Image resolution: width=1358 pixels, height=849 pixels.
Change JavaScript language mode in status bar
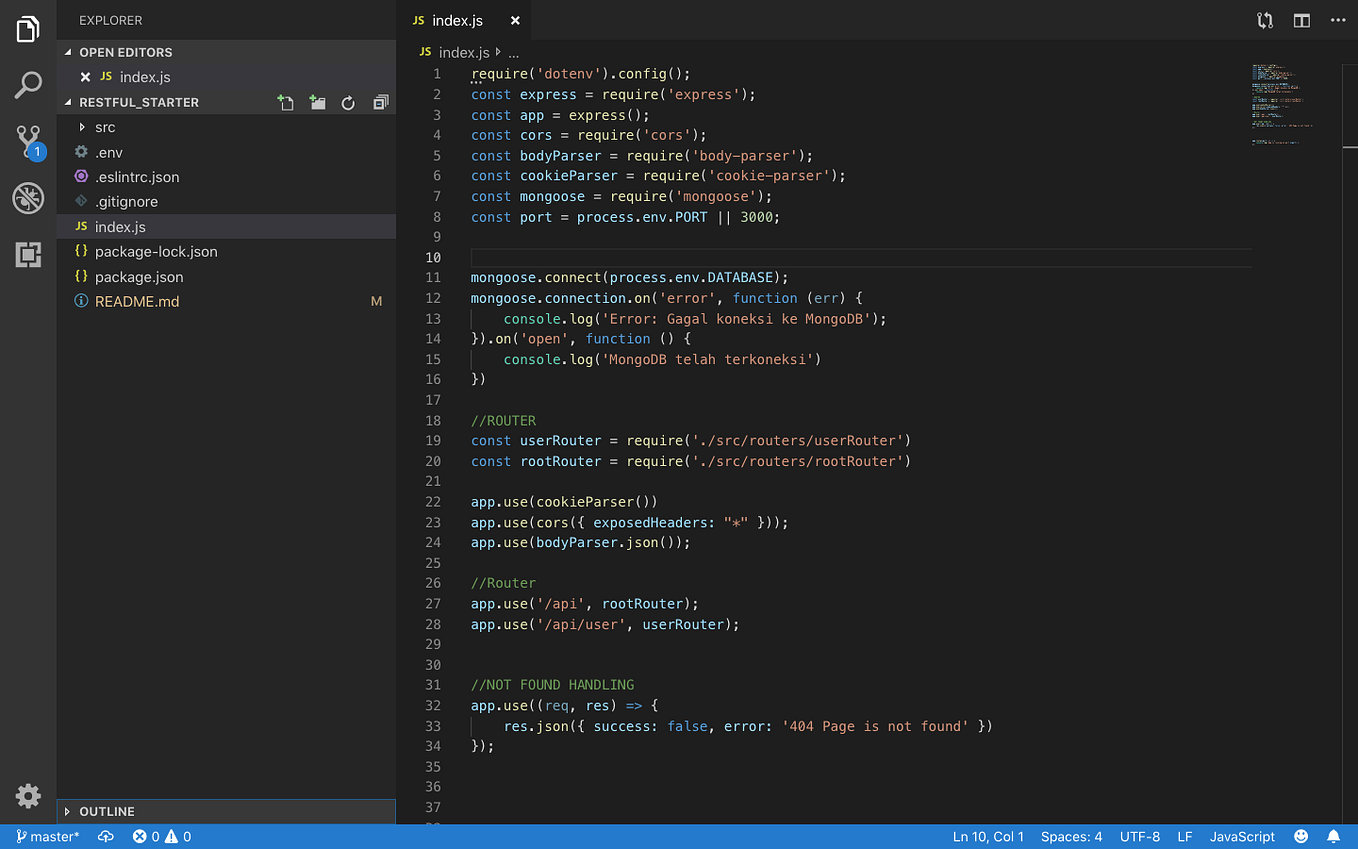(1242, 837)
